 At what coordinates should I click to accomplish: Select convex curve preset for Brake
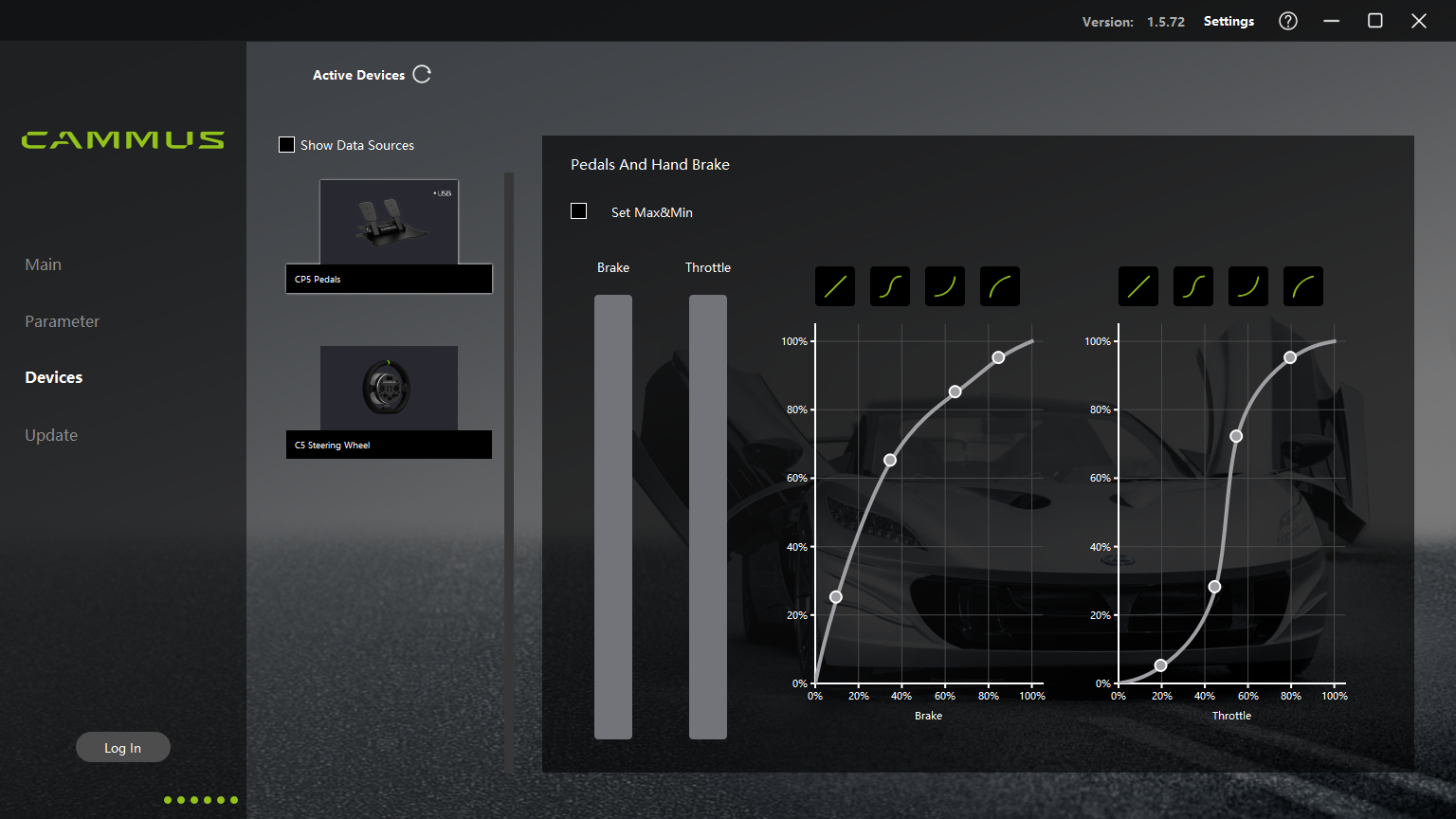pos(1000,286)
